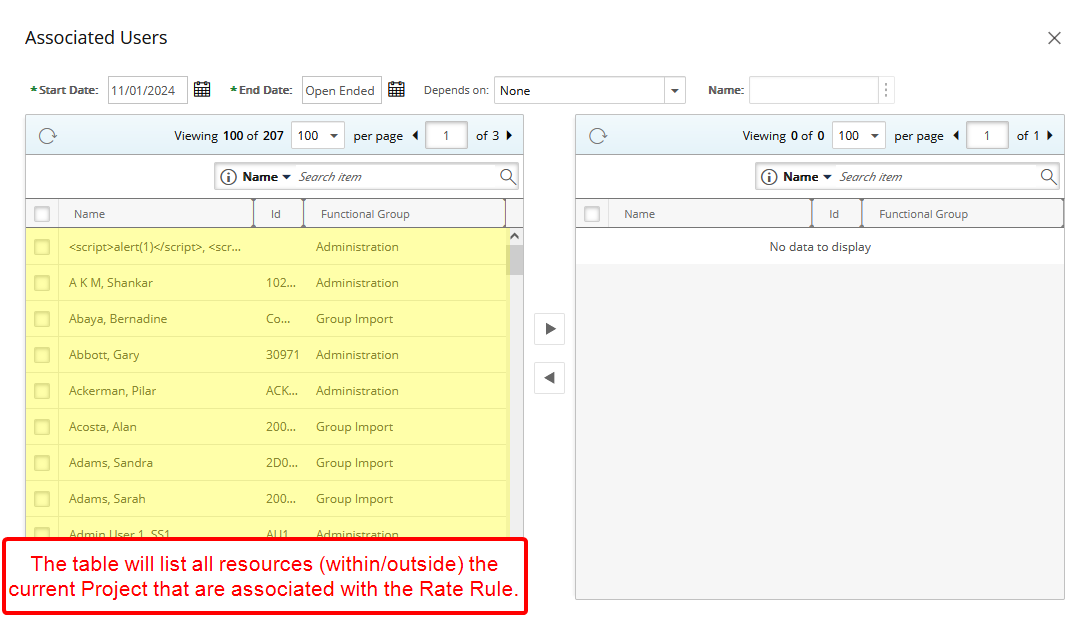Select the 'Acosta, Alan' name cell
Image resolution: width=1083 pixels, height=627 pixels.
point(103,427)
